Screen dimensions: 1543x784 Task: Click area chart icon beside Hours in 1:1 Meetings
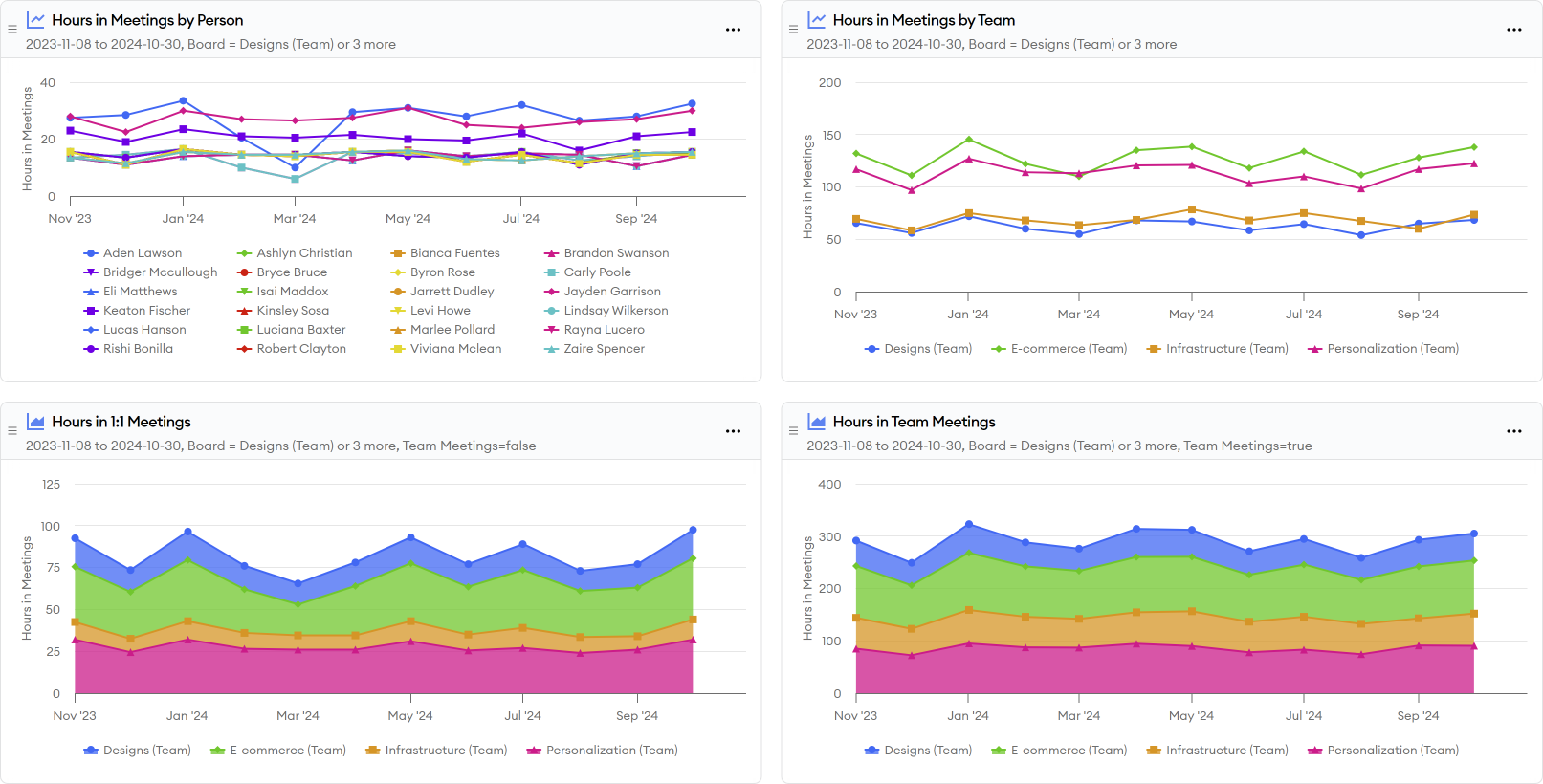click(x=35, y=422)
